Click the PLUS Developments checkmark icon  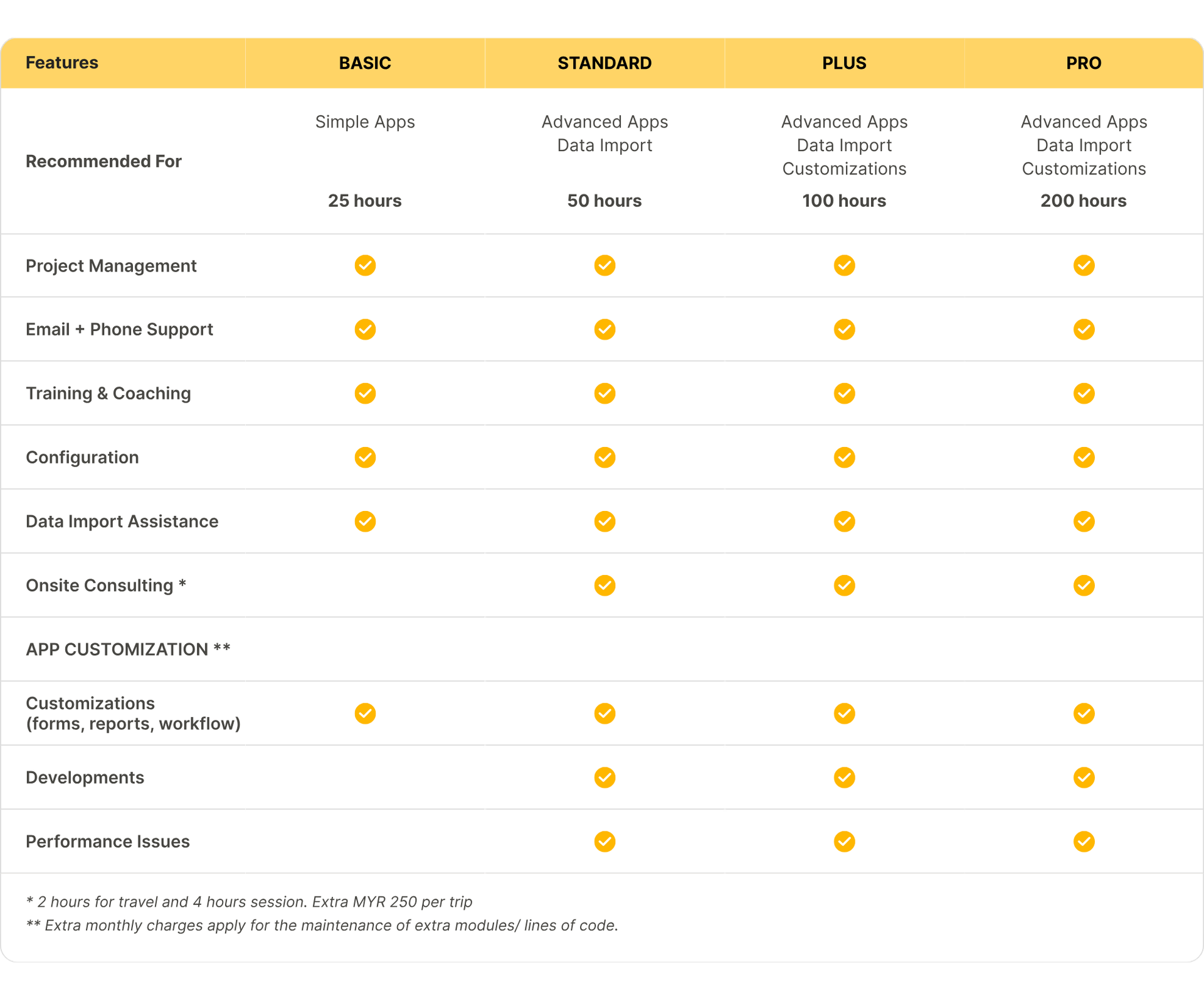coord(844,777)
